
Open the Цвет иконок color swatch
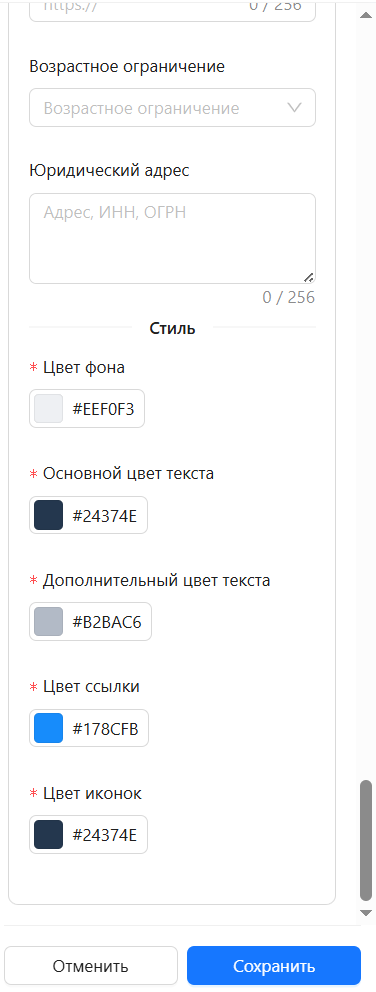(49, 834)
